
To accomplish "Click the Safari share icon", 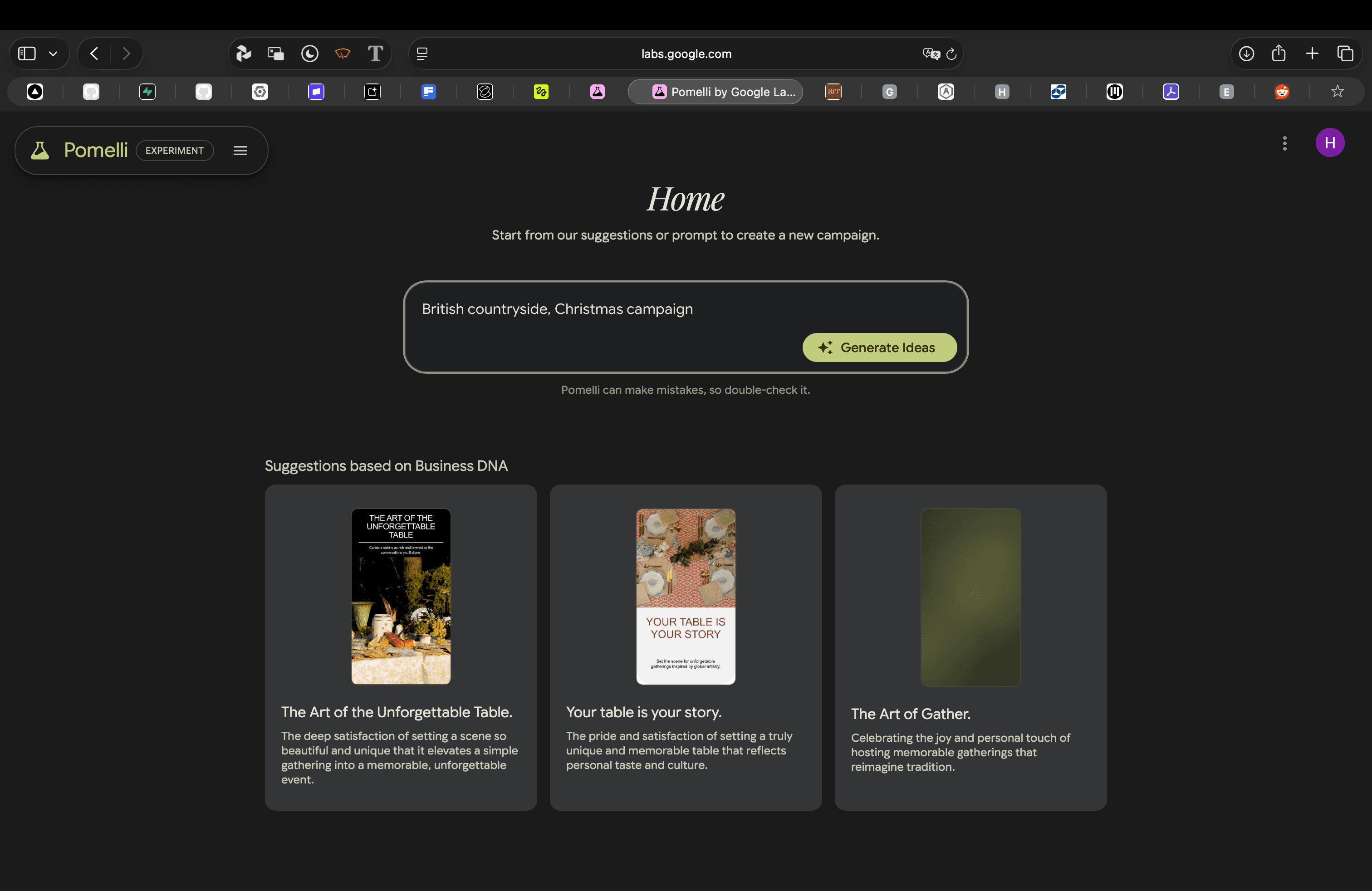I will (x=1279, y=54).
